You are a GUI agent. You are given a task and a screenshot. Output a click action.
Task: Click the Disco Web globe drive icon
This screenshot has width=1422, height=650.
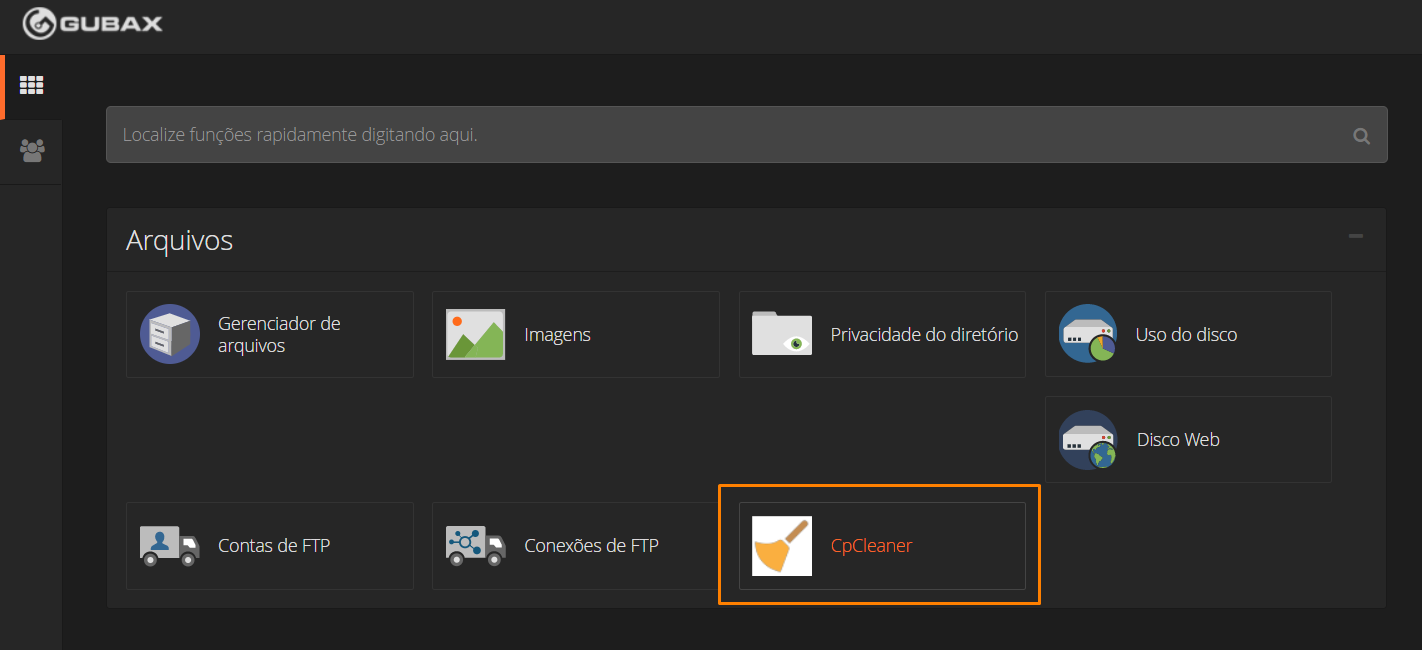1088,440
